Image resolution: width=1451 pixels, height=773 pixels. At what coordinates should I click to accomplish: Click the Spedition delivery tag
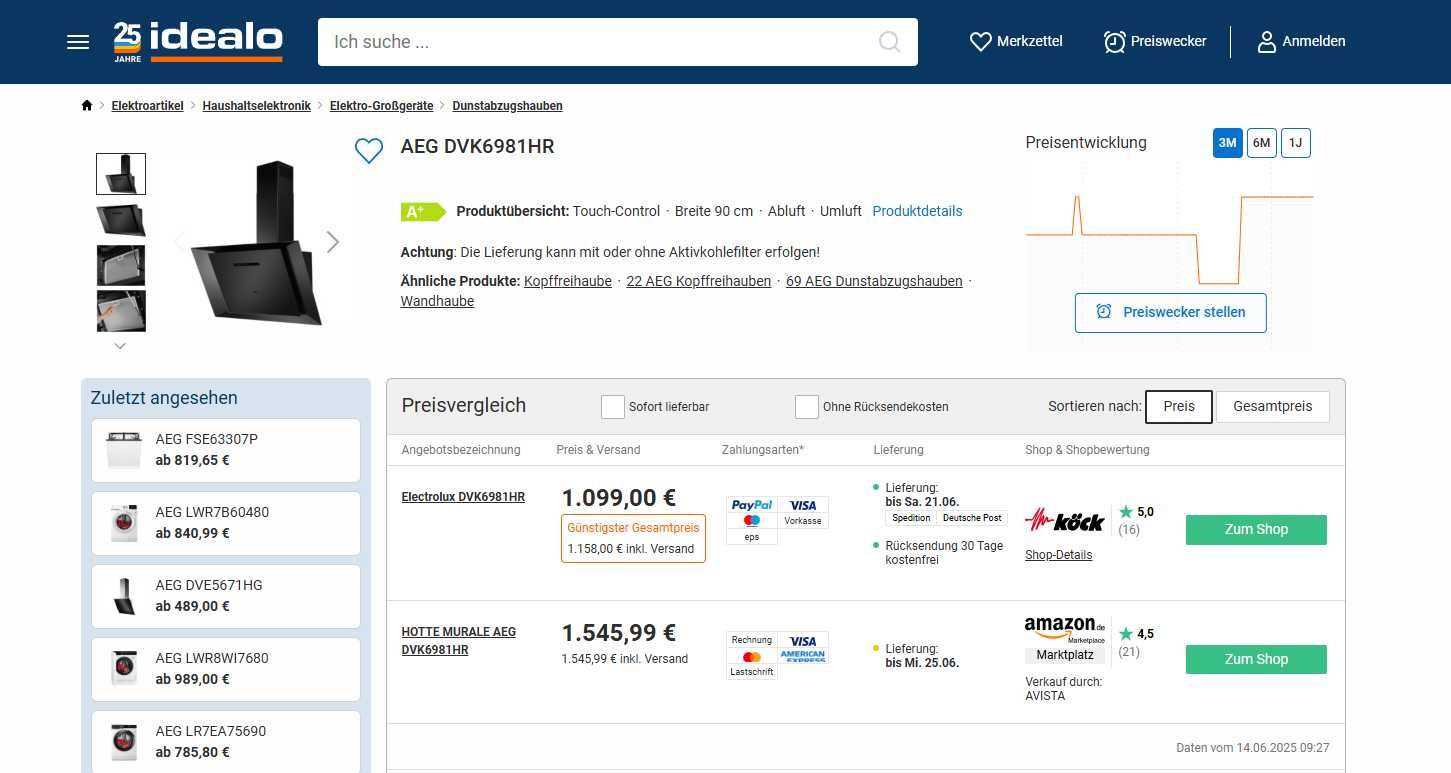pos(911,518)
